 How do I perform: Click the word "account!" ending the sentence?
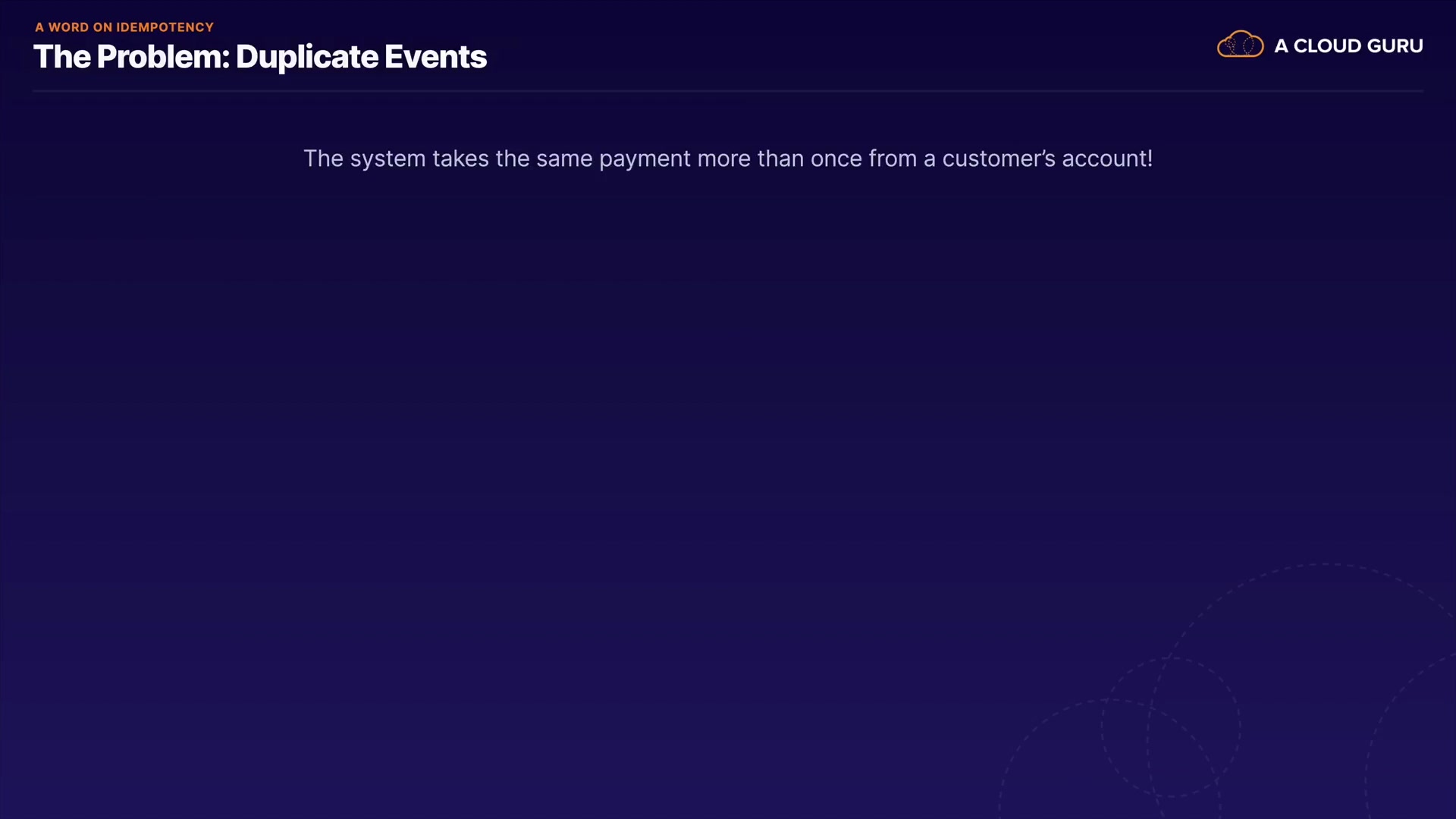point(1106,158)
